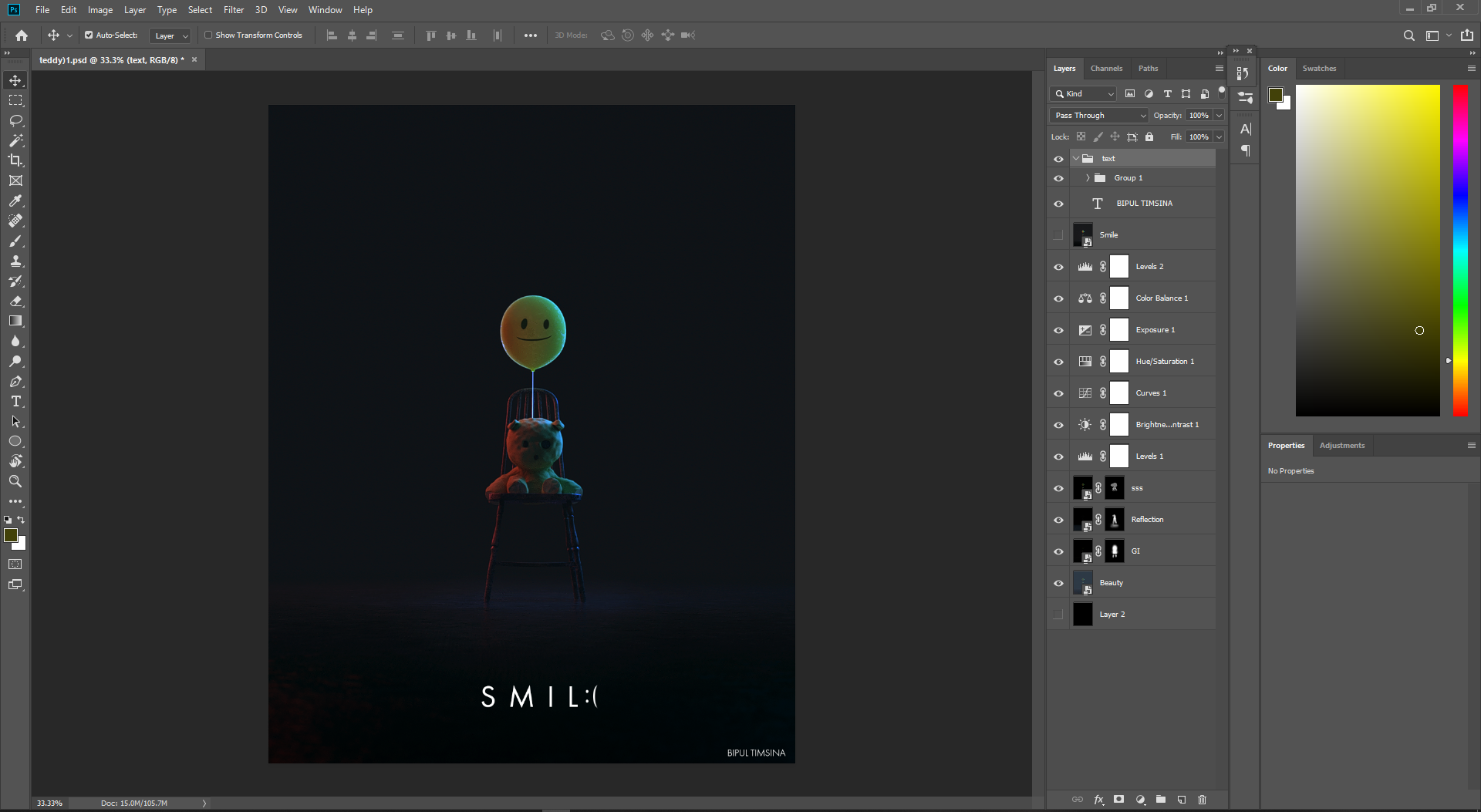
Task: Hide the text group layer
Action: 1058,159
